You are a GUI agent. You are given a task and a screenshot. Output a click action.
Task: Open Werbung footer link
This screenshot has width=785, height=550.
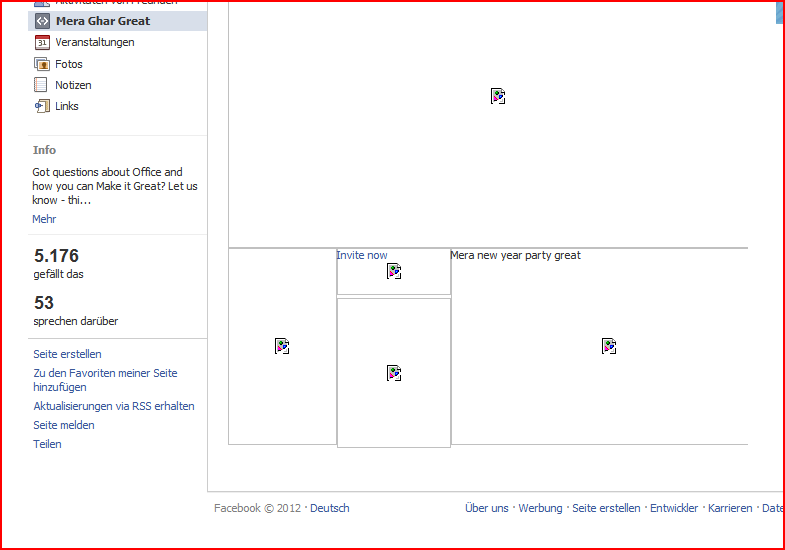tap(540, 508)
